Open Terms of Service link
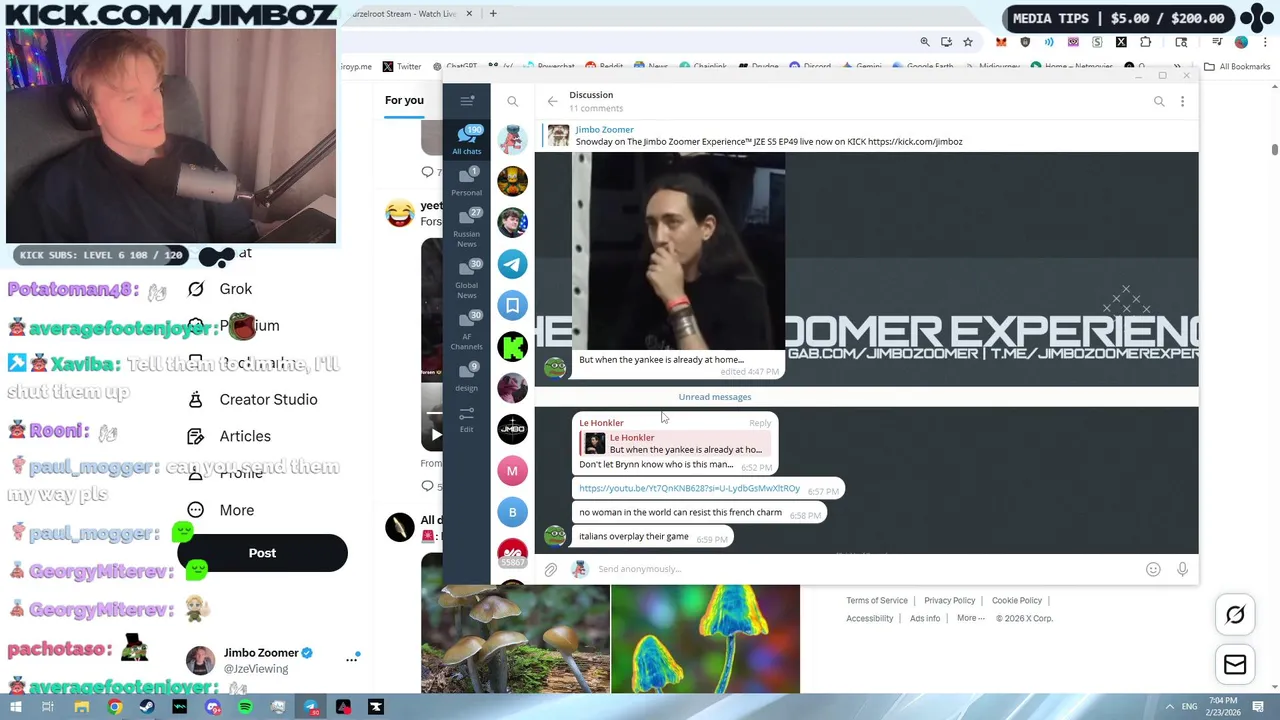Image resolution: width=1280 pixels, height=720 pixels. 877,600
